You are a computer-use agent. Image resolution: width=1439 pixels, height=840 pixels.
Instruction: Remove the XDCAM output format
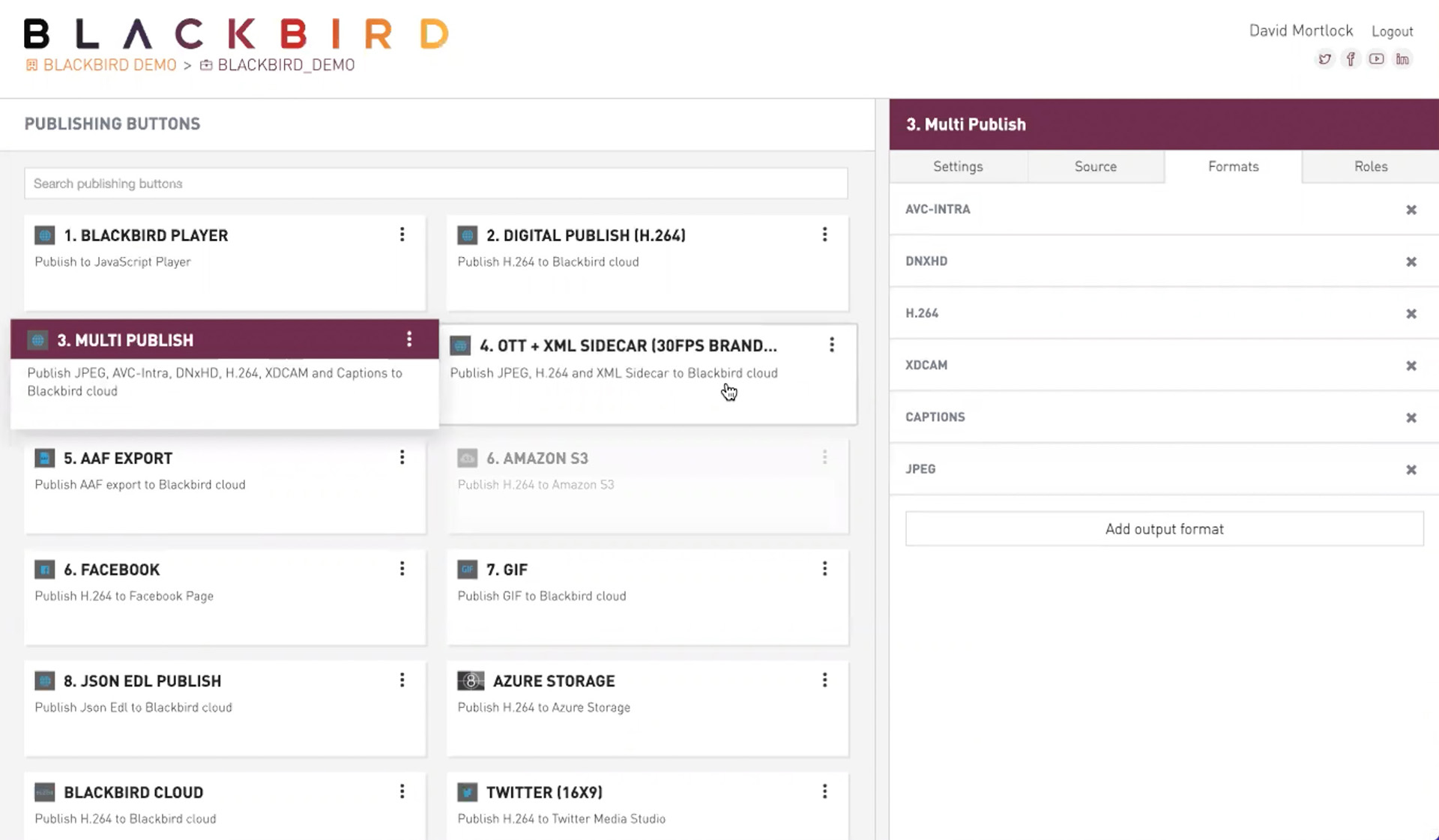point(1411,366)
